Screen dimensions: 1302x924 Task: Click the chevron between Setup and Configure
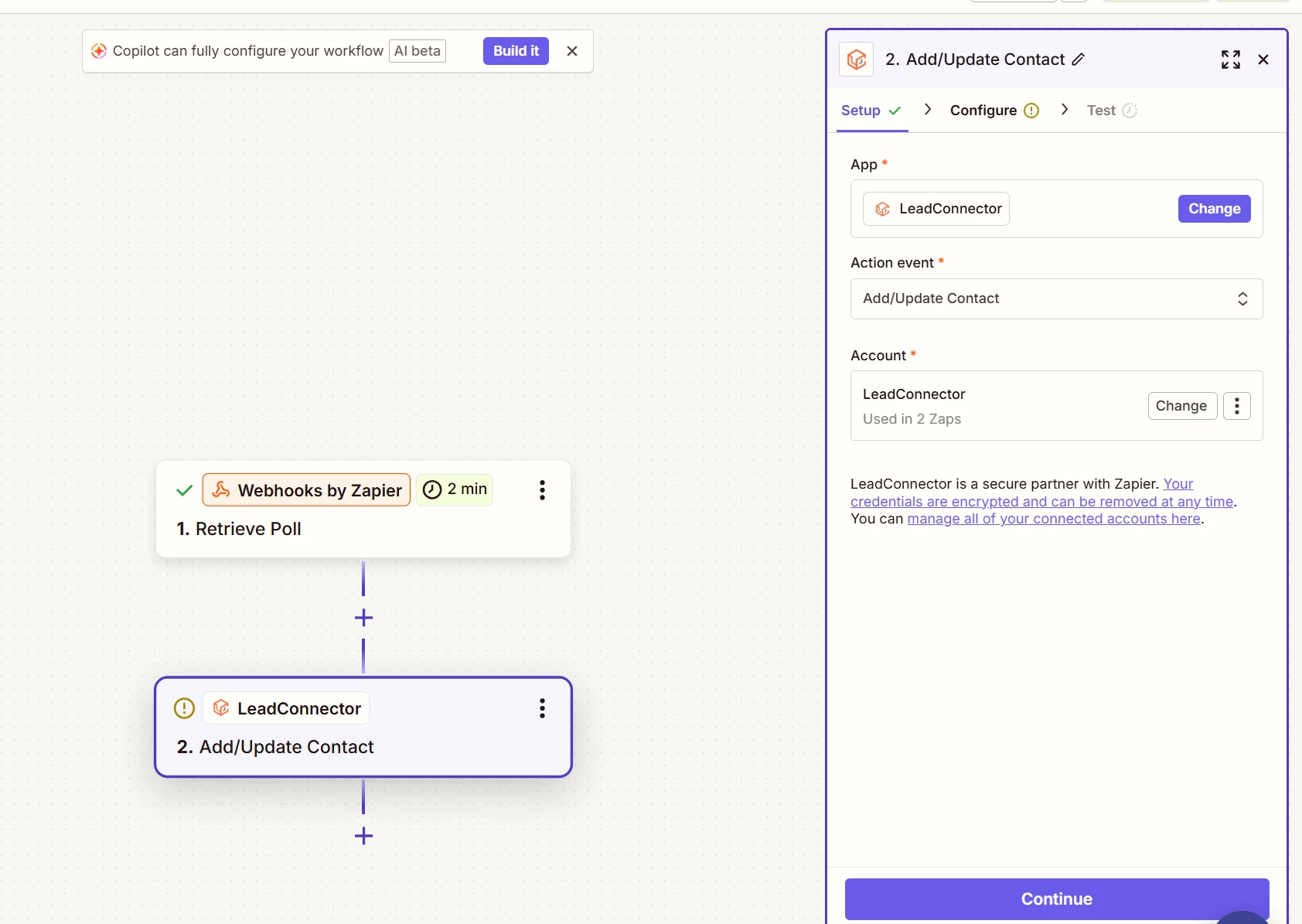pyautogui.click(x=928, y=110)
